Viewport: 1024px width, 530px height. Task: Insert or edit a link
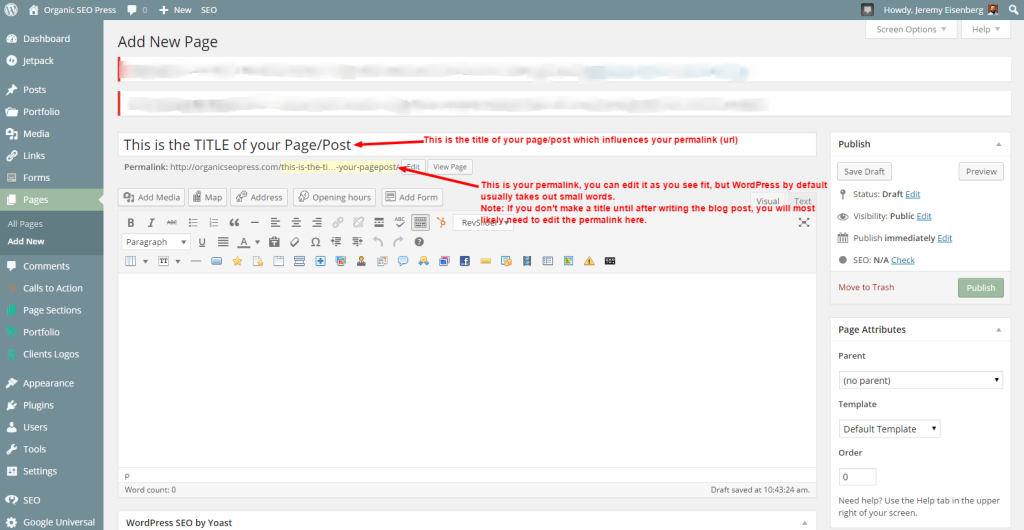point(338,222)
